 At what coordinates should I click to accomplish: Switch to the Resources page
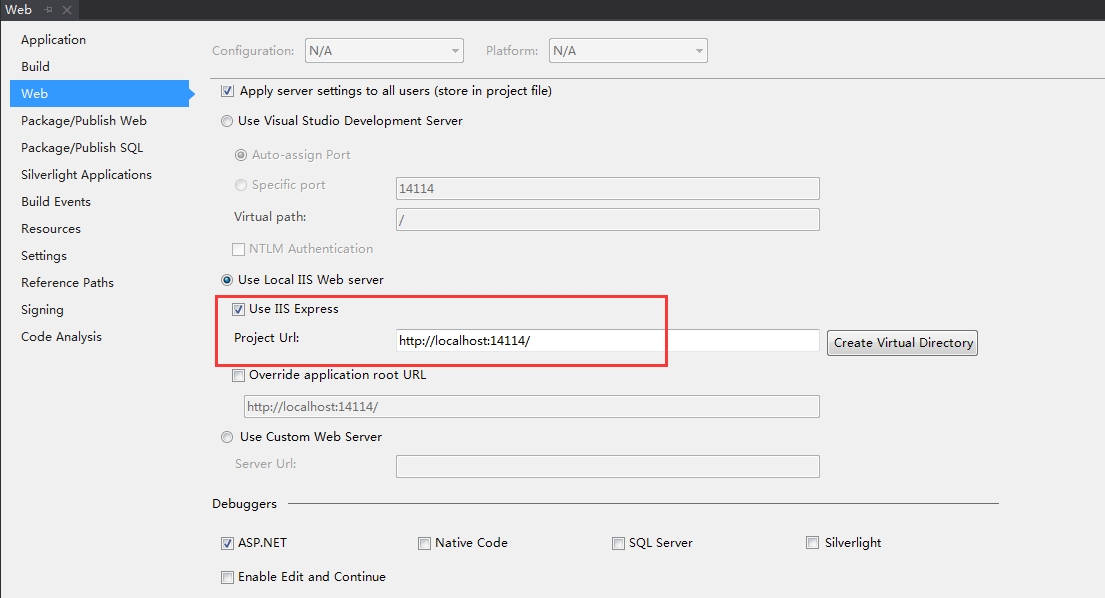click(x=51, y=229)
